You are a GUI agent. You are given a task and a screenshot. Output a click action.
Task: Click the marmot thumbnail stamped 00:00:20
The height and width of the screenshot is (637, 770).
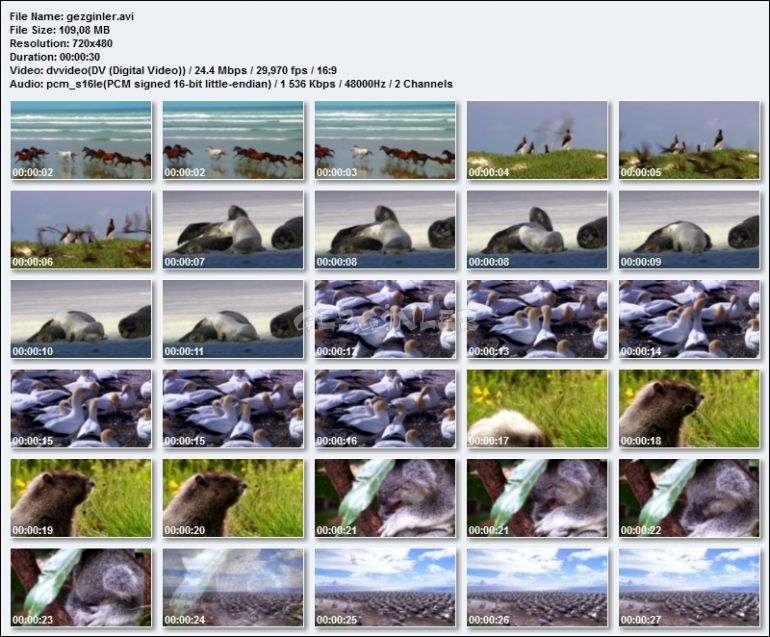(x=233, y=498)
